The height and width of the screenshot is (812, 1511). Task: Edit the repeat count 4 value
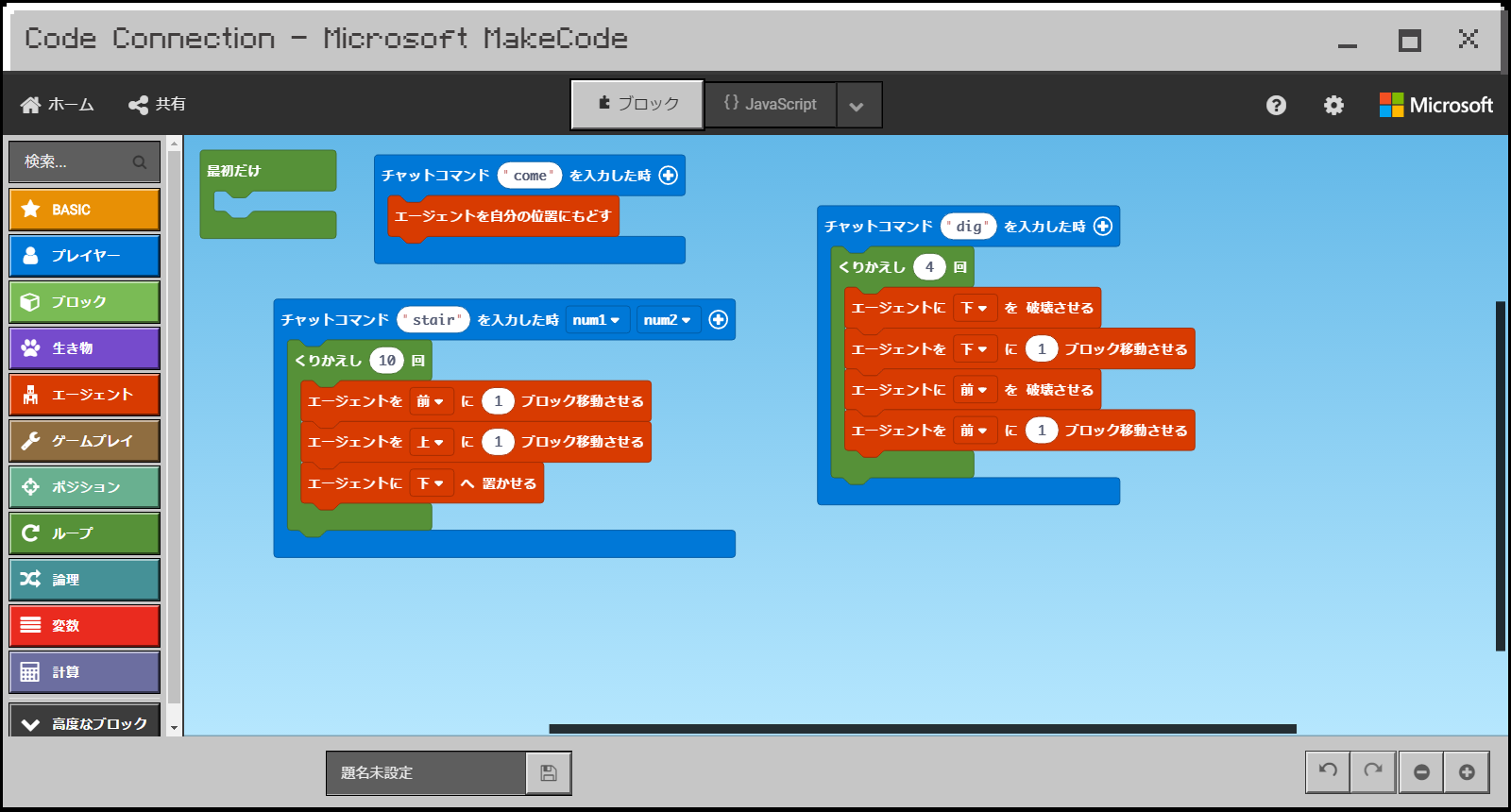click(x=929, y=267)
